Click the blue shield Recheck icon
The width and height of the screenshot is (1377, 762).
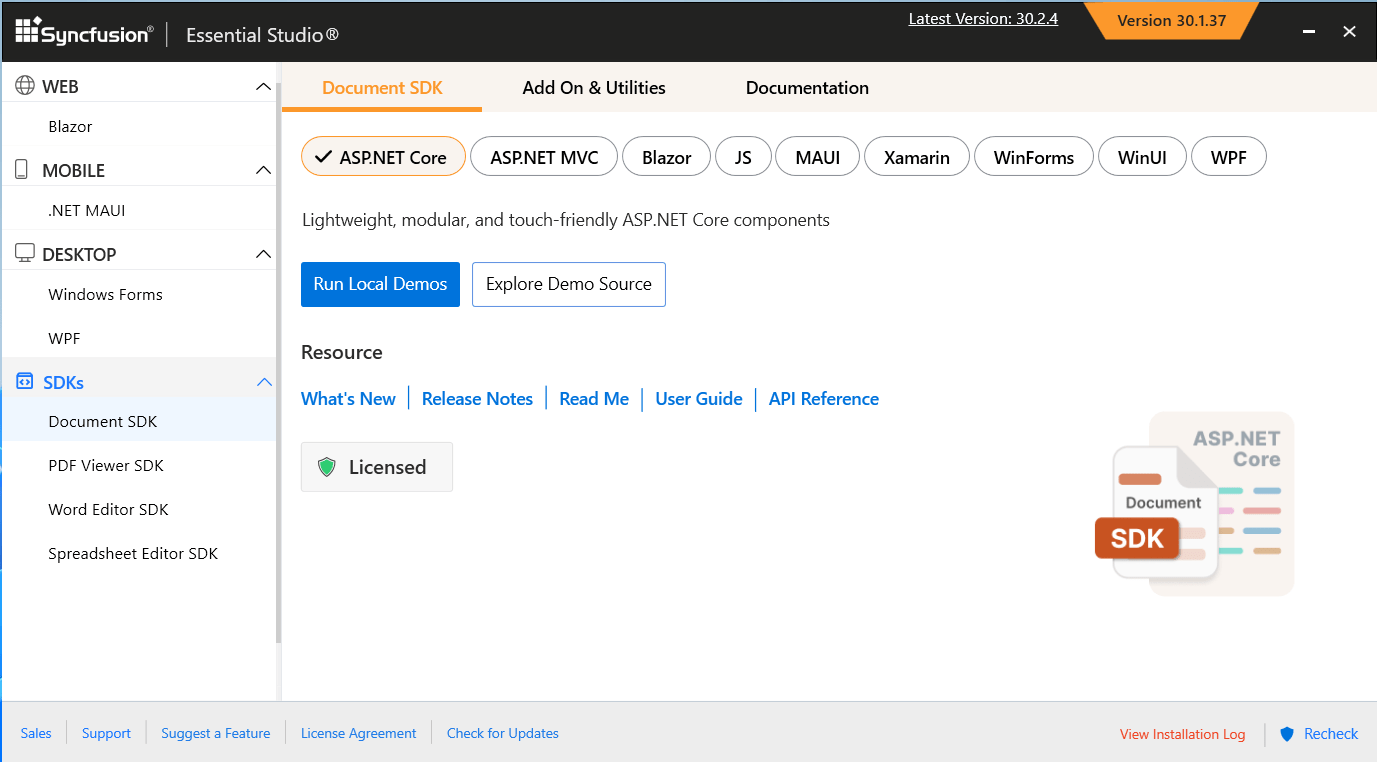click(x=1288, y=733)
